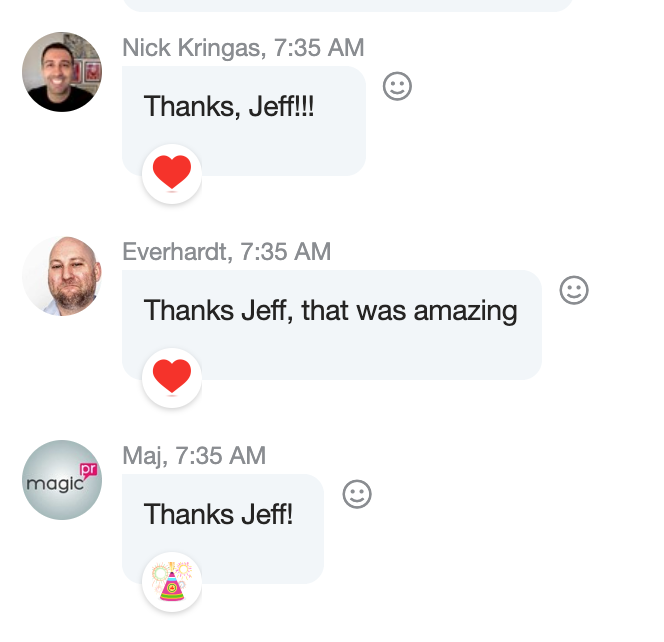Open Nick Kringas's profile picture

62,72
